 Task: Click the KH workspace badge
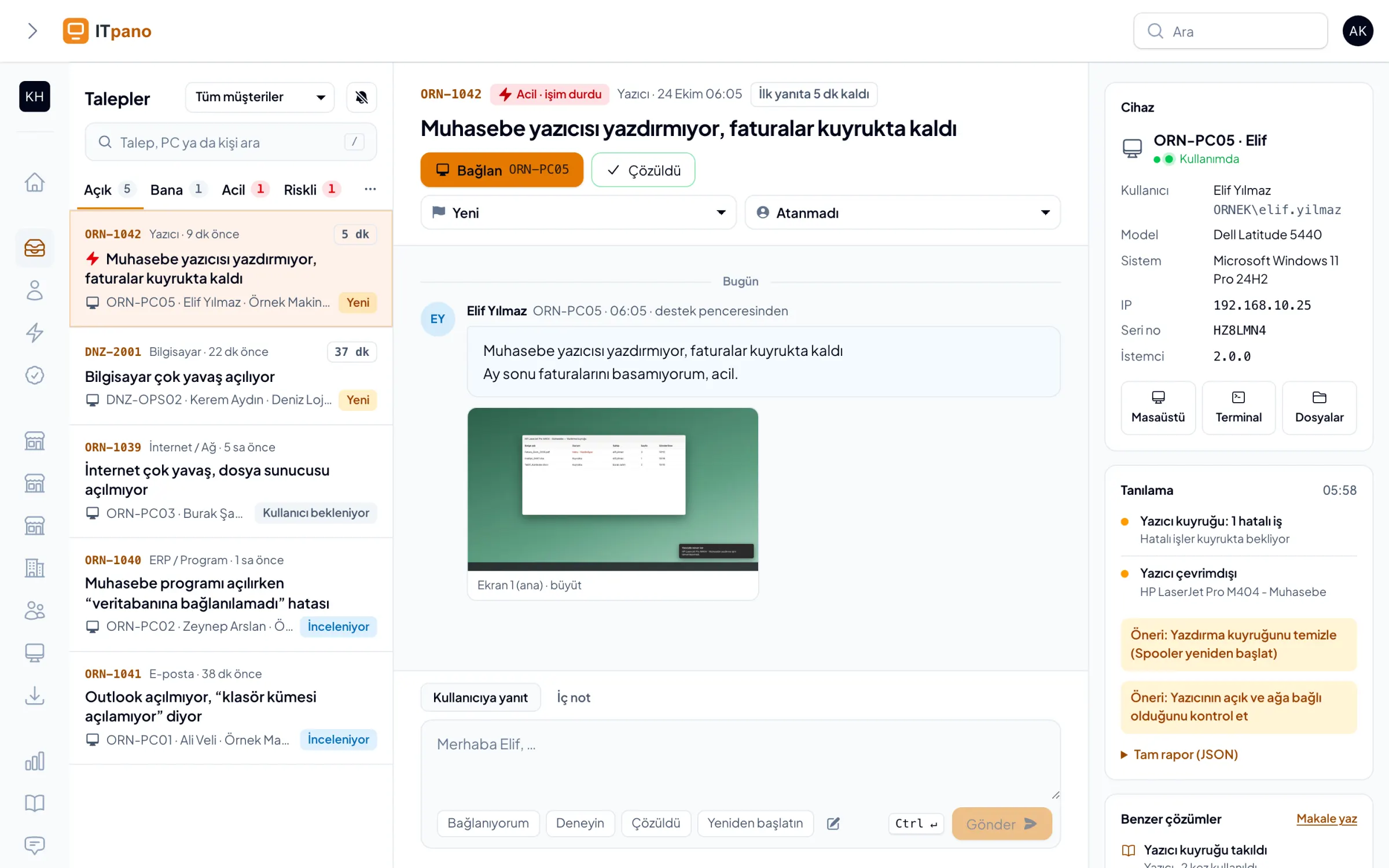[x=35, y=97]
